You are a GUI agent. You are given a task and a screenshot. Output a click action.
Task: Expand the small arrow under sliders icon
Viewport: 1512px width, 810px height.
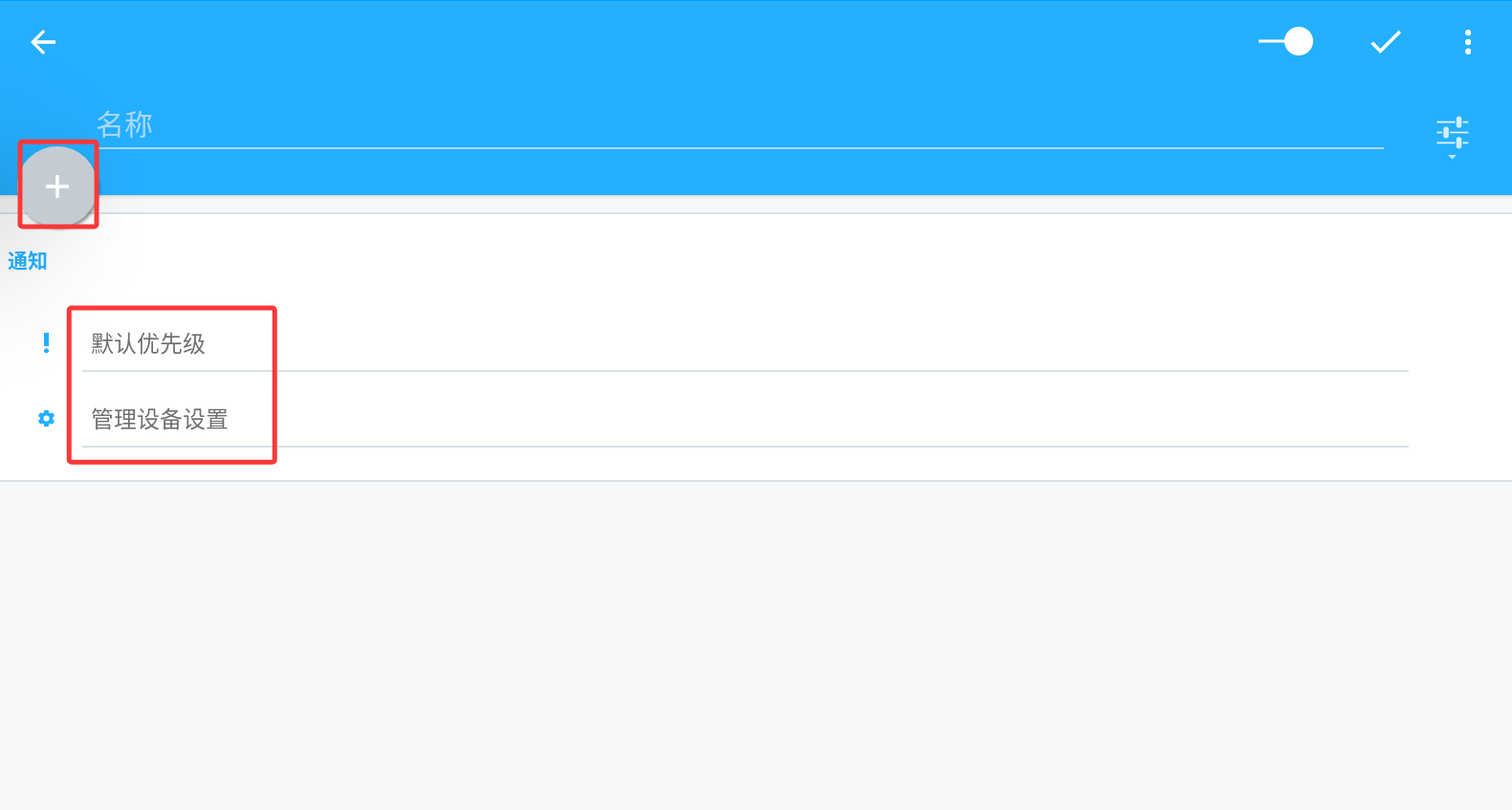pos(1452,157)
